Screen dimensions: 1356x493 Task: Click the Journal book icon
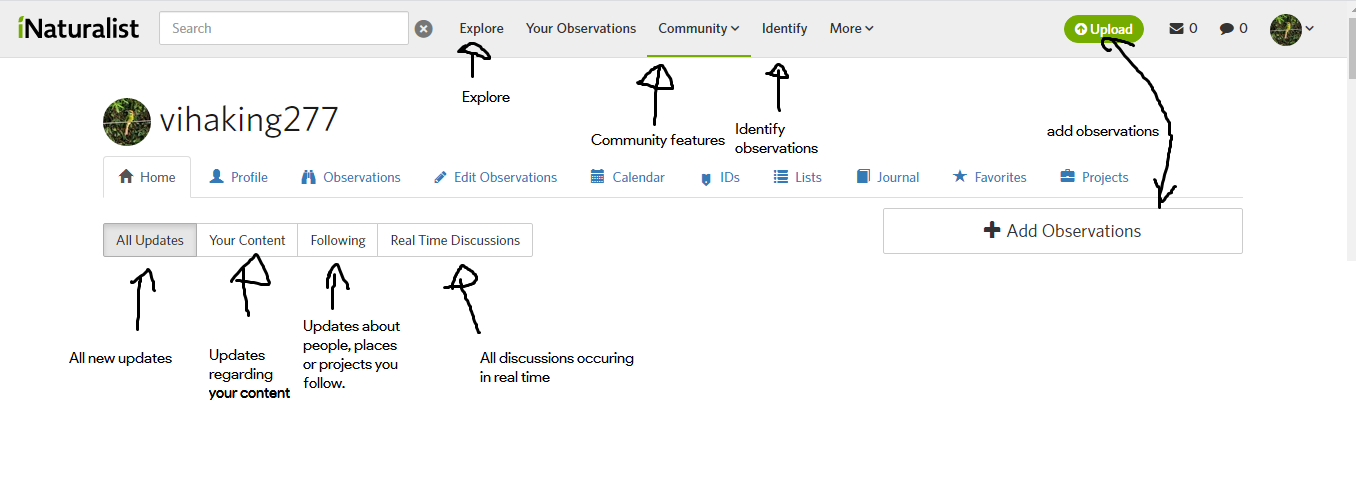[863, 177]
